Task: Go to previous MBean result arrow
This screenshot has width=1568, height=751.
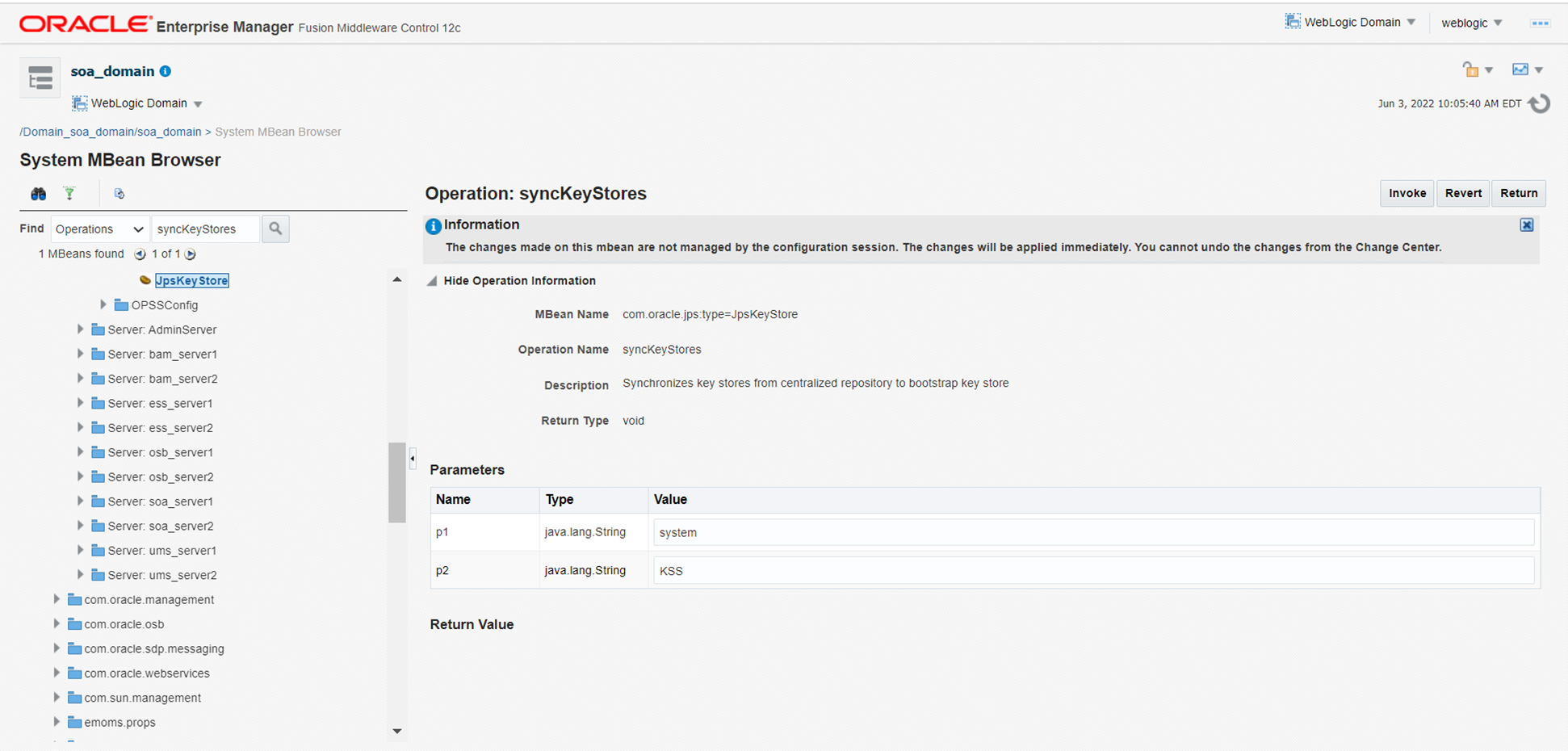Action: tap(140, 254)
